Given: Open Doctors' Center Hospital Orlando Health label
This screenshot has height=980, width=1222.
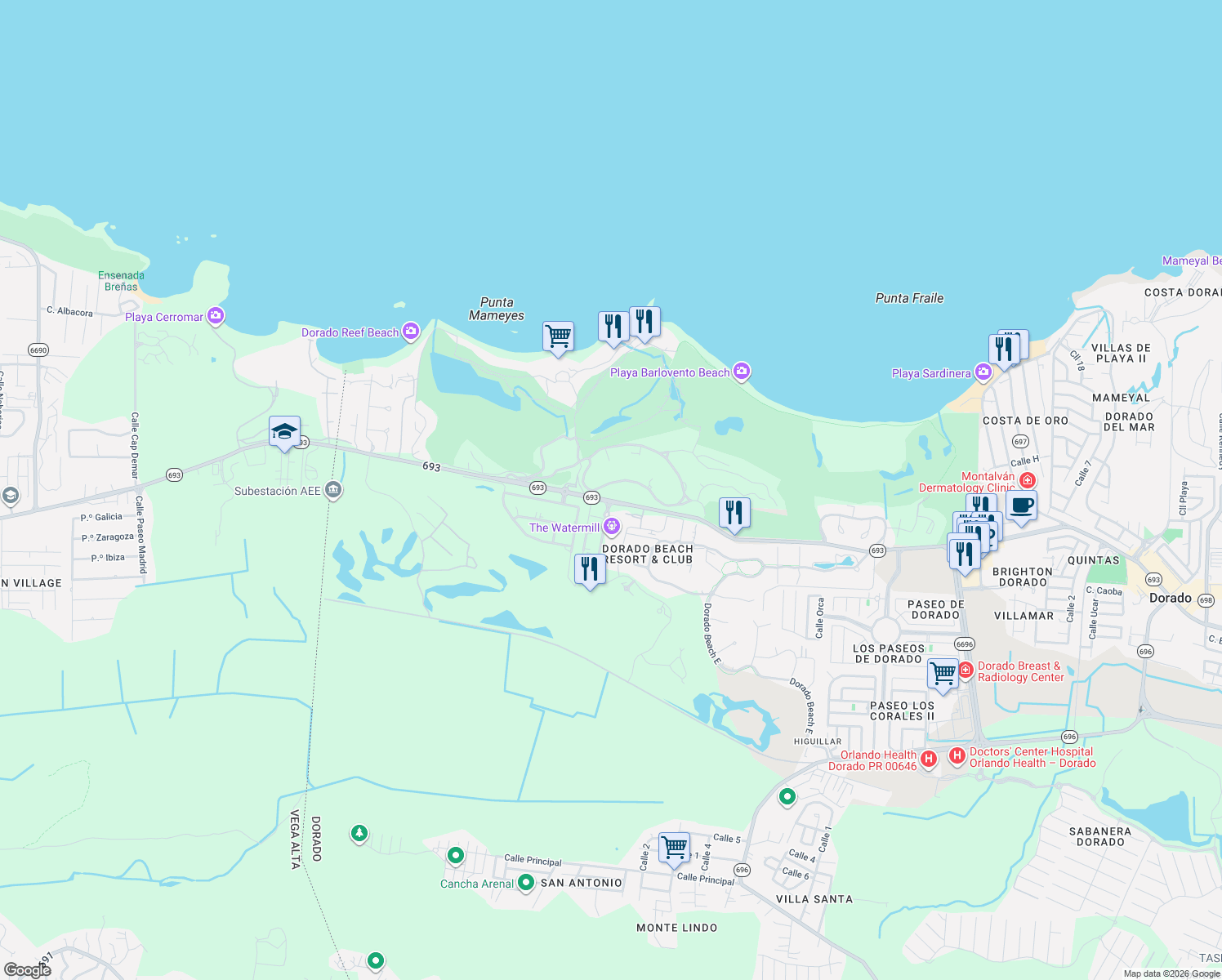Looking at the screenshot, I should click(1032, 757).
